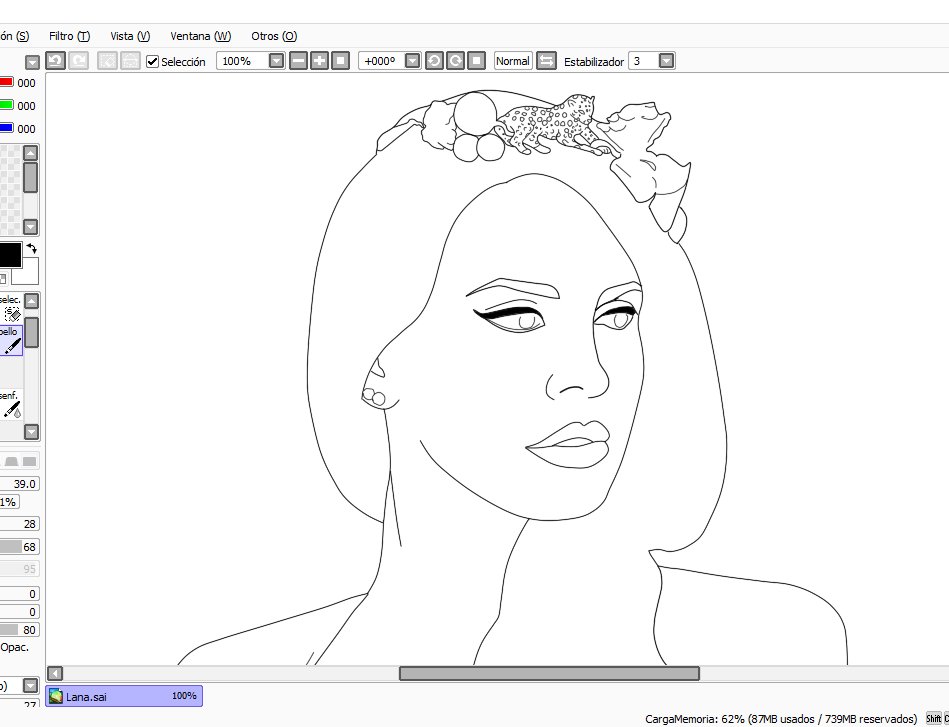This screenshot has width=949, height=727.
Task: Select the watercolor-style tool labeled 'senf.'
Action: (11, 404)
